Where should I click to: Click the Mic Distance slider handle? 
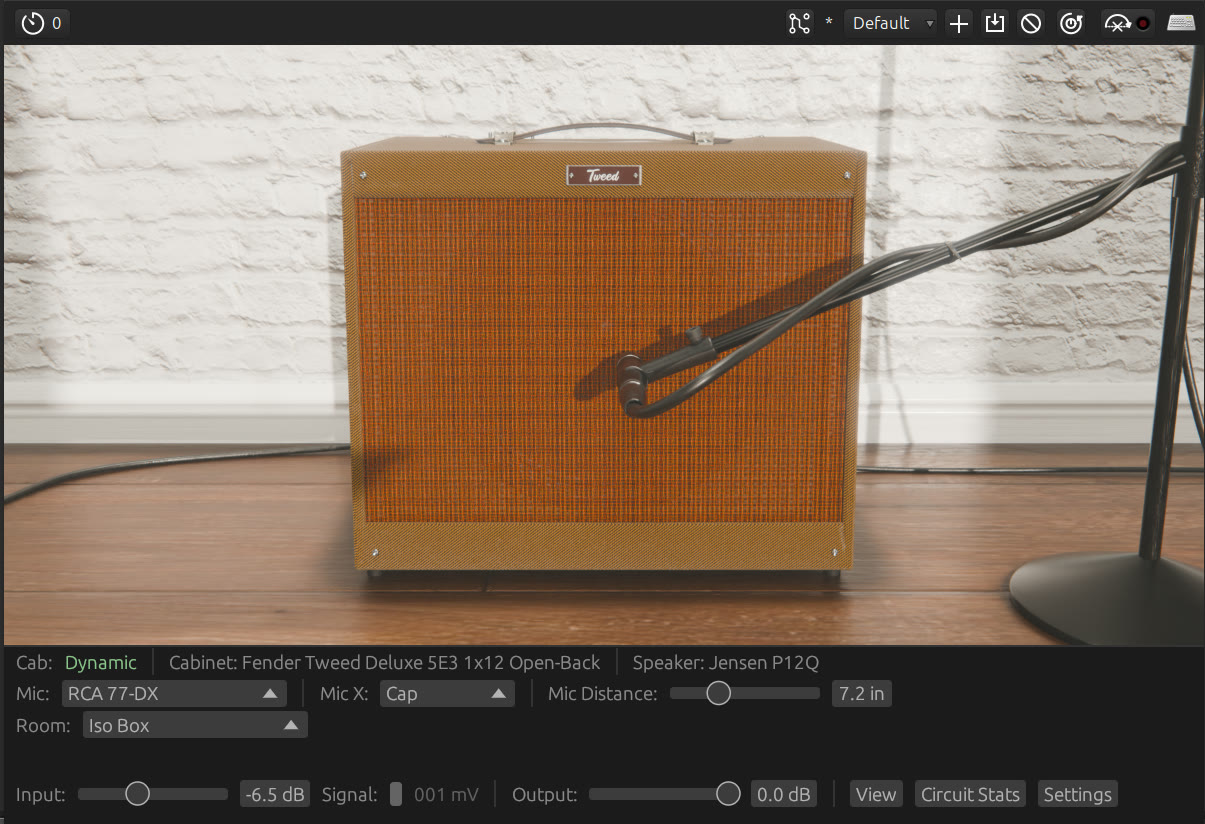click(718, 693)
